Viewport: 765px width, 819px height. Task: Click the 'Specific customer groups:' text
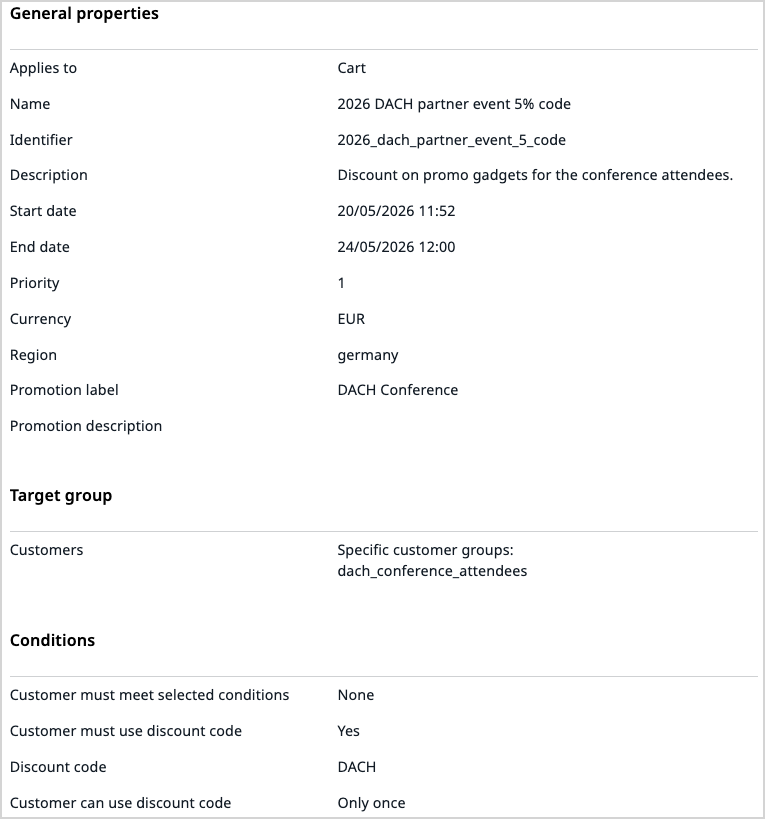coord(425,550)
